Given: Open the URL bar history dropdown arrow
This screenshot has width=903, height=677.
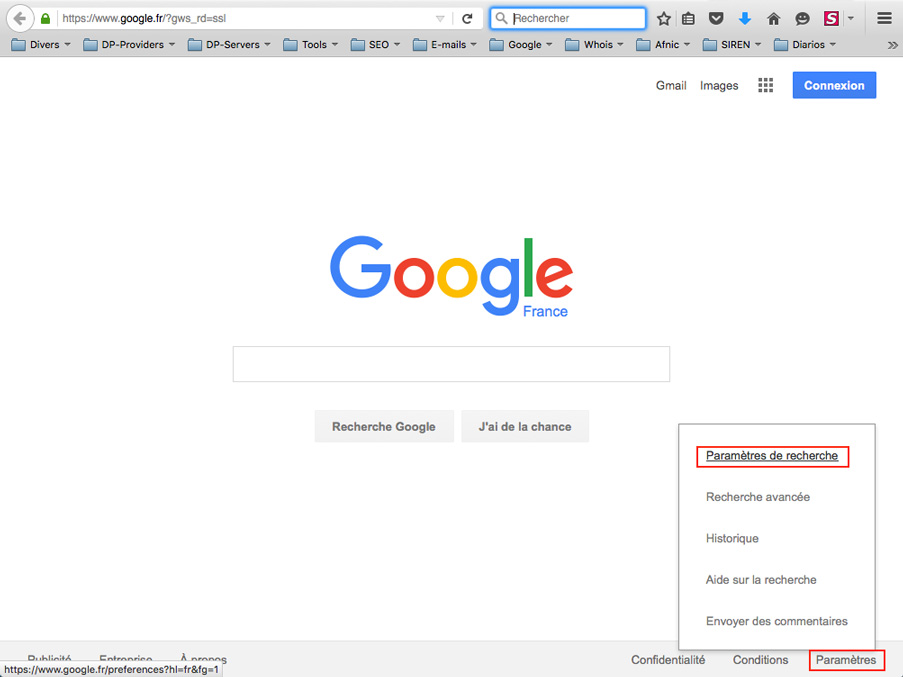Looking at the screenshot, I should 440,18.
